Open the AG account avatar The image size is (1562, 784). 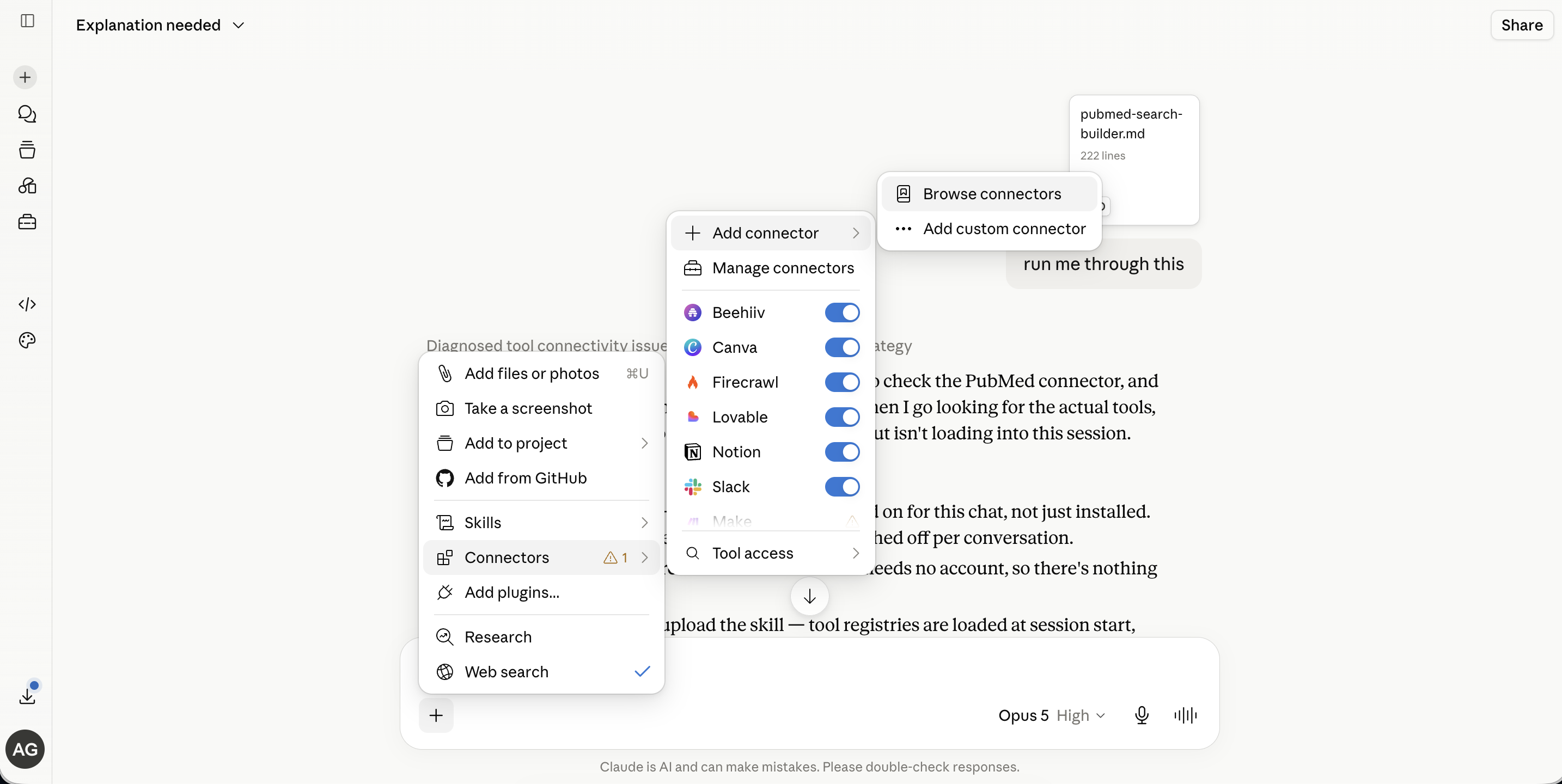pyautogui.click(x=25, y=750)
